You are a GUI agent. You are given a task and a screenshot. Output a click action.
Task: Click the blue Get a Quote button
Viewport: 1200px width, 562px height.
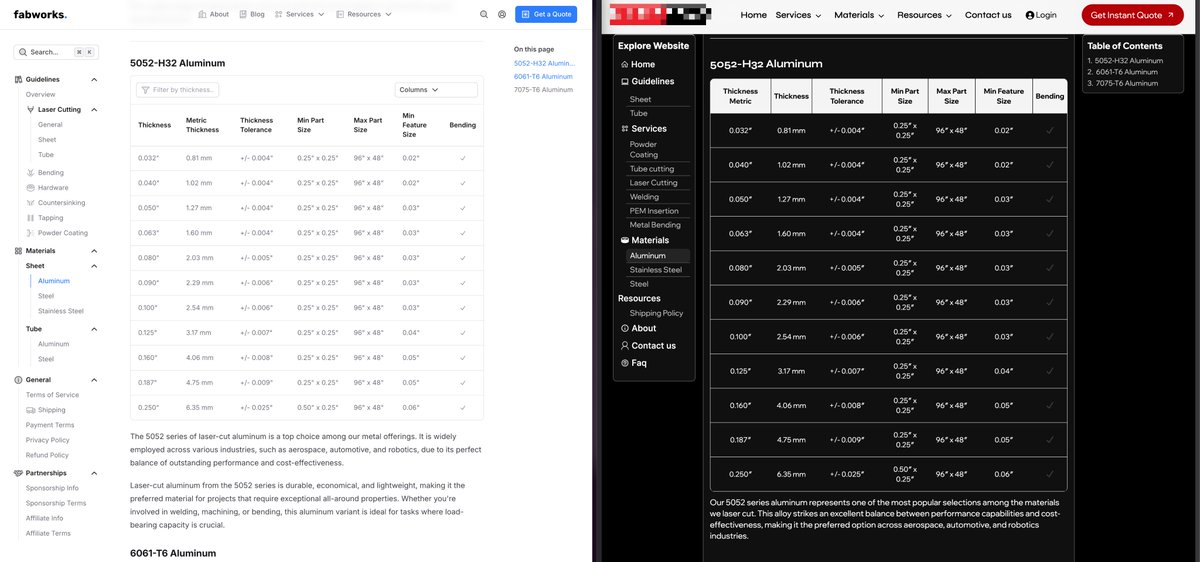[546, 14]
